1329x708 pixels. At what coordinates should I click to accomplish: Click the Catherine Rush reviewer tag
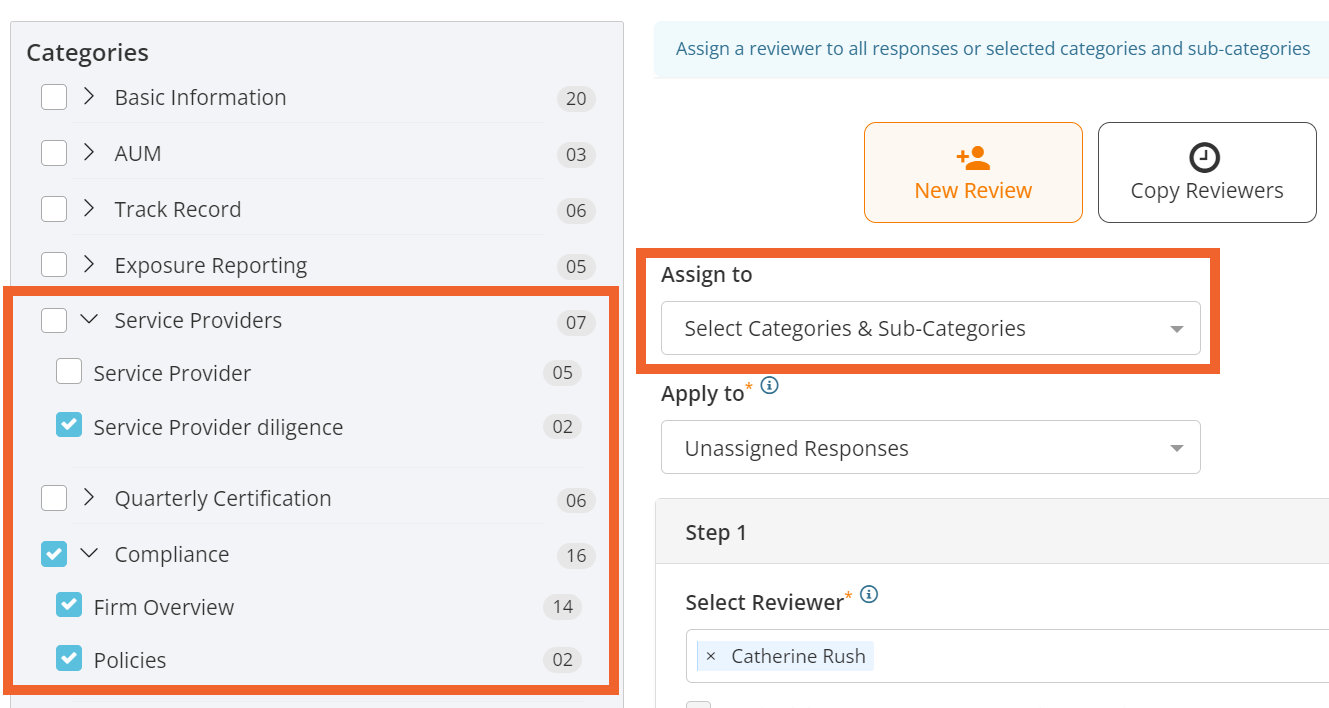tap(786, 656)
